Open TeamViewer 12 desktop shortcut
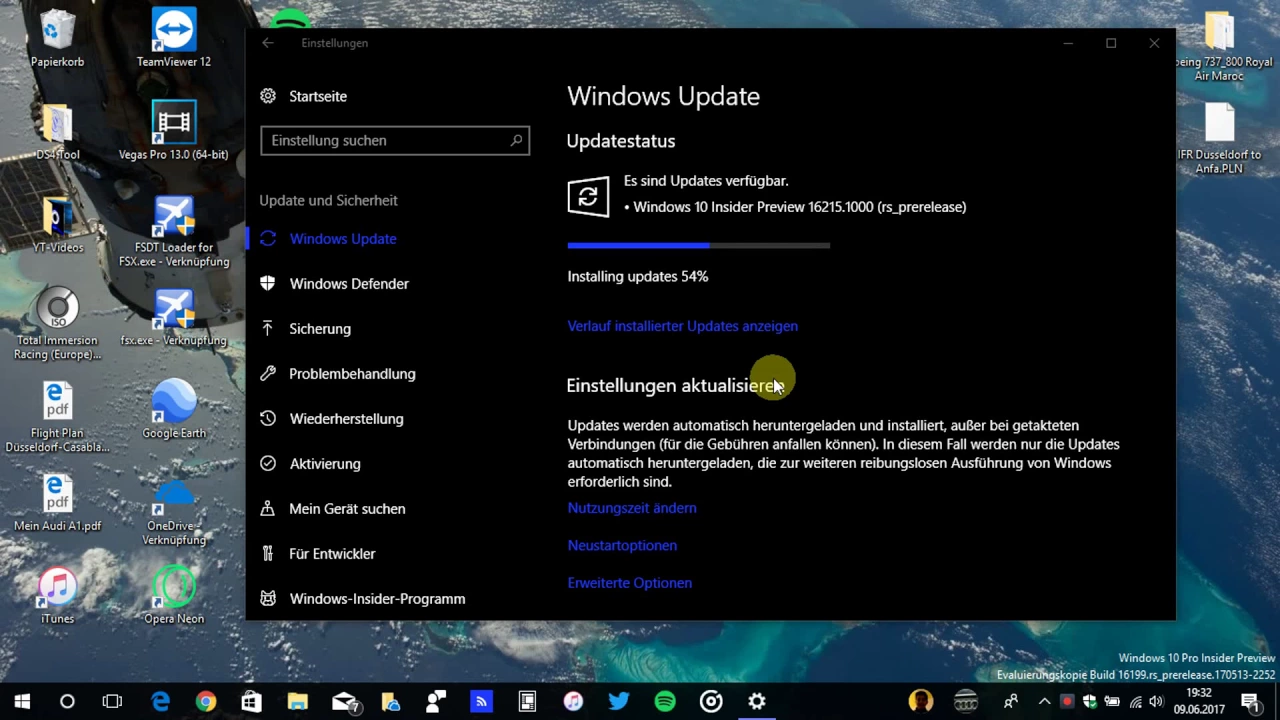The height and width of the screenshot is (720, 1280). [174, 39]
